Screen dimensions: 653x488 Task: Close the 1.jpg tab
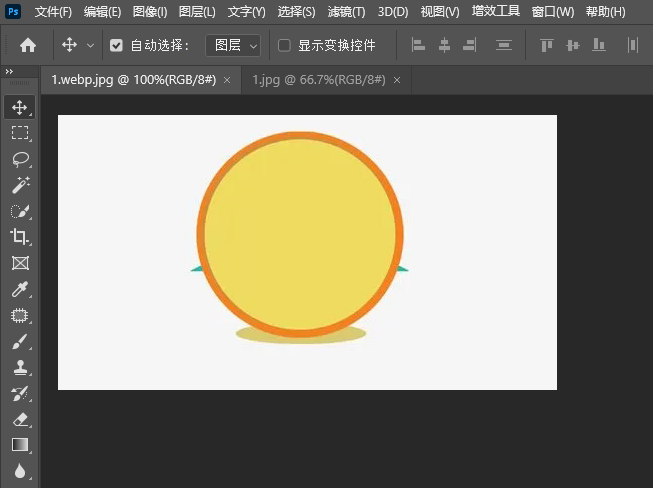pyautogui.click(x=397, y=80)
